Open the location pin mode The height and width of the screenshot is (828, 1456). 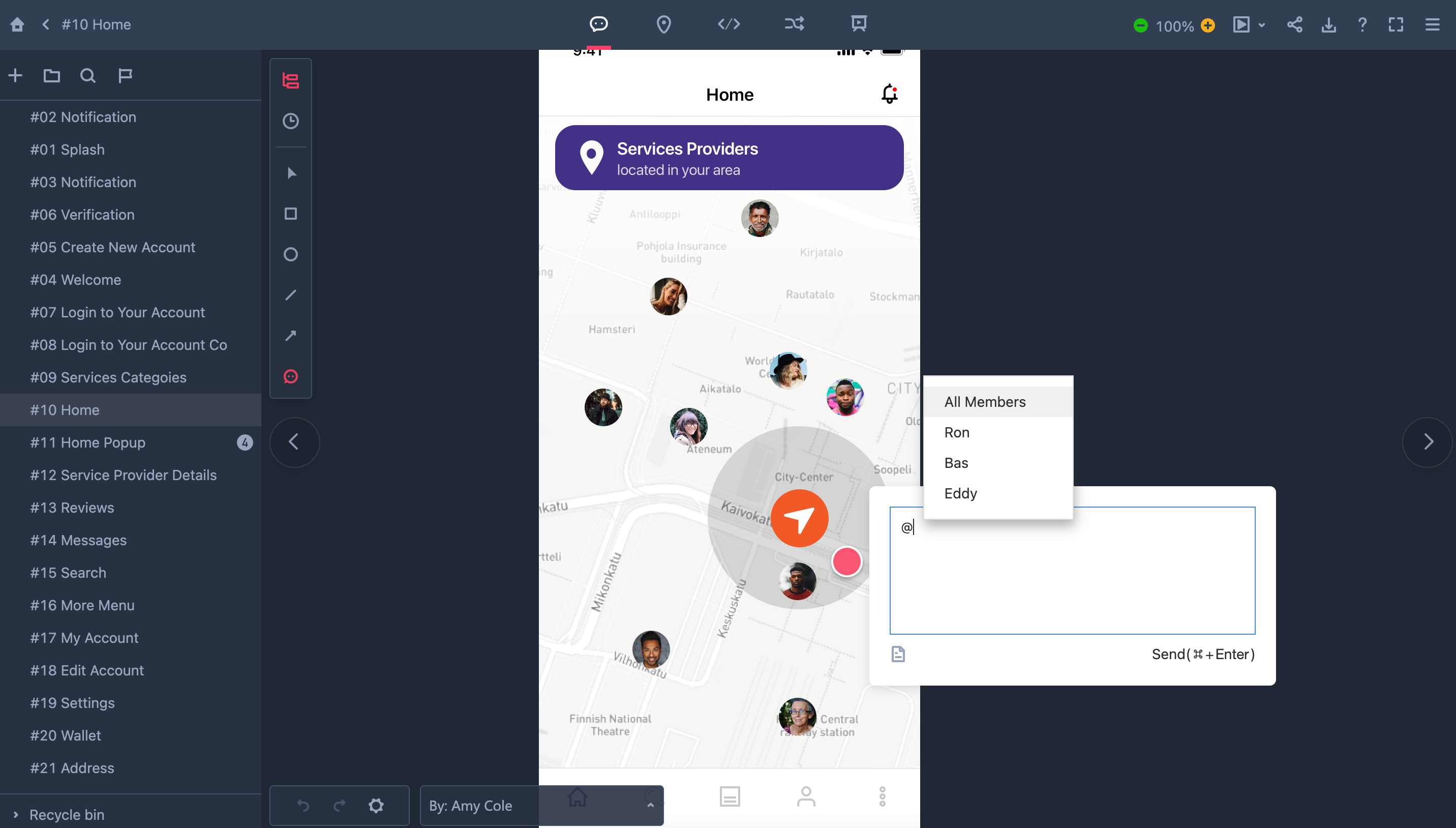point(663,24)
